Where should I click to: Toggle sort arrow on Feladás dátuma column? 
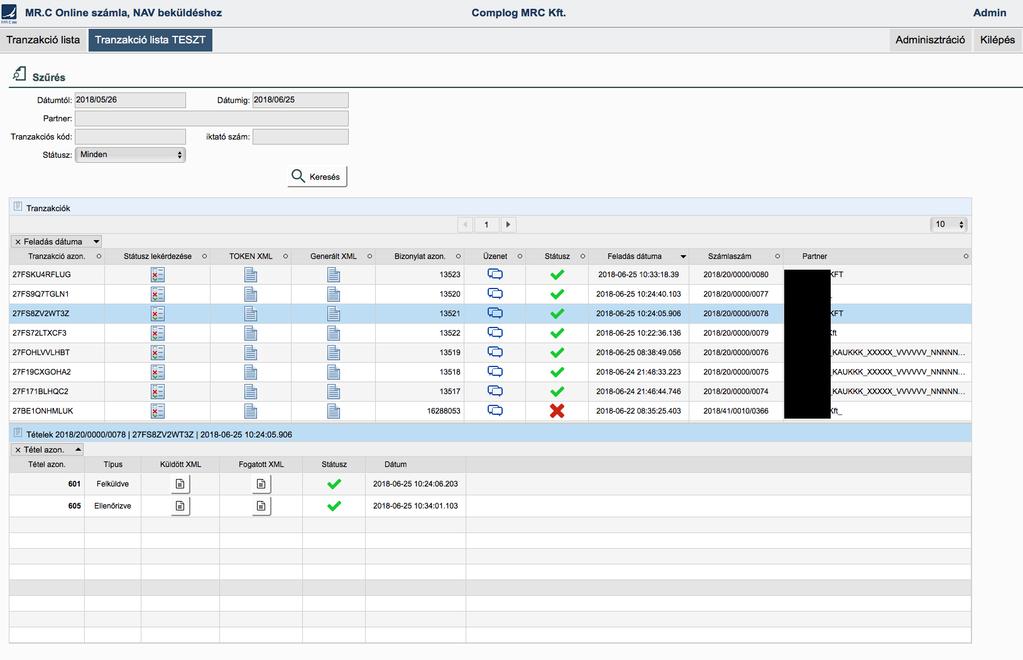coord(683,256)
